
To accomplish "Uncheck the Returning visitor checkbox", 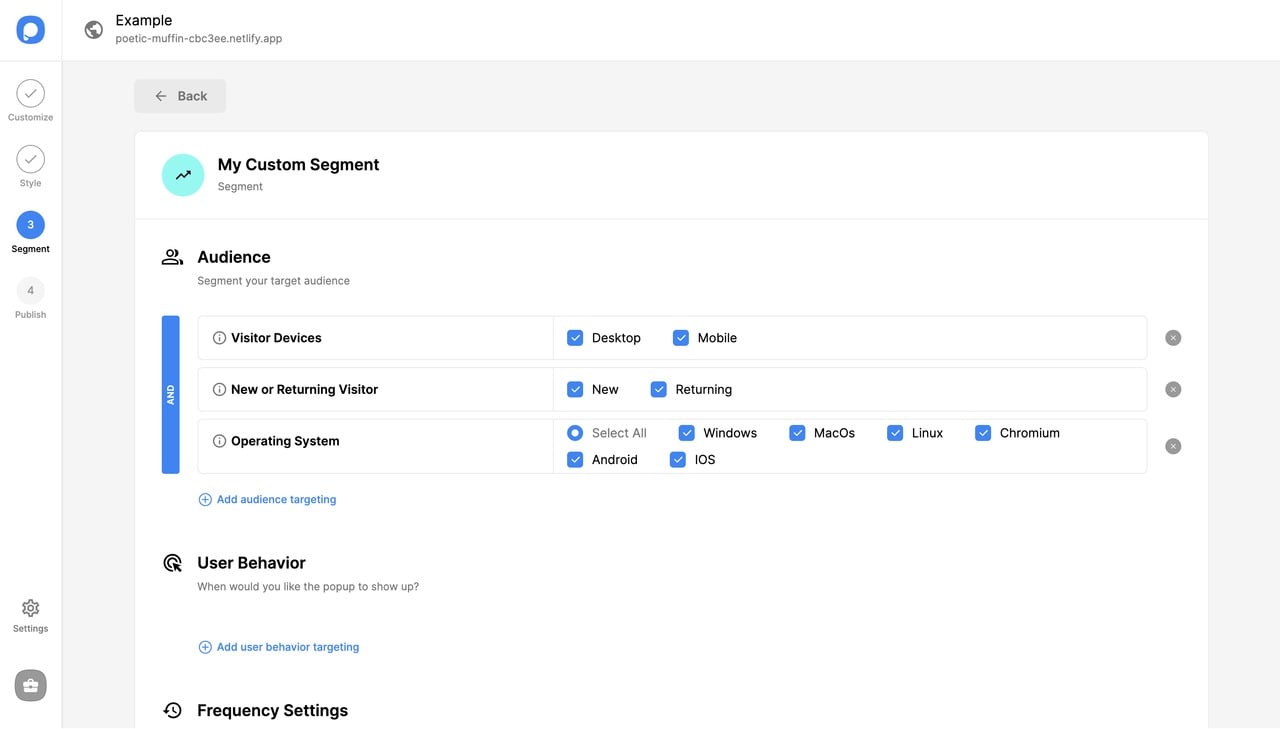I will (x=659, y=389).
